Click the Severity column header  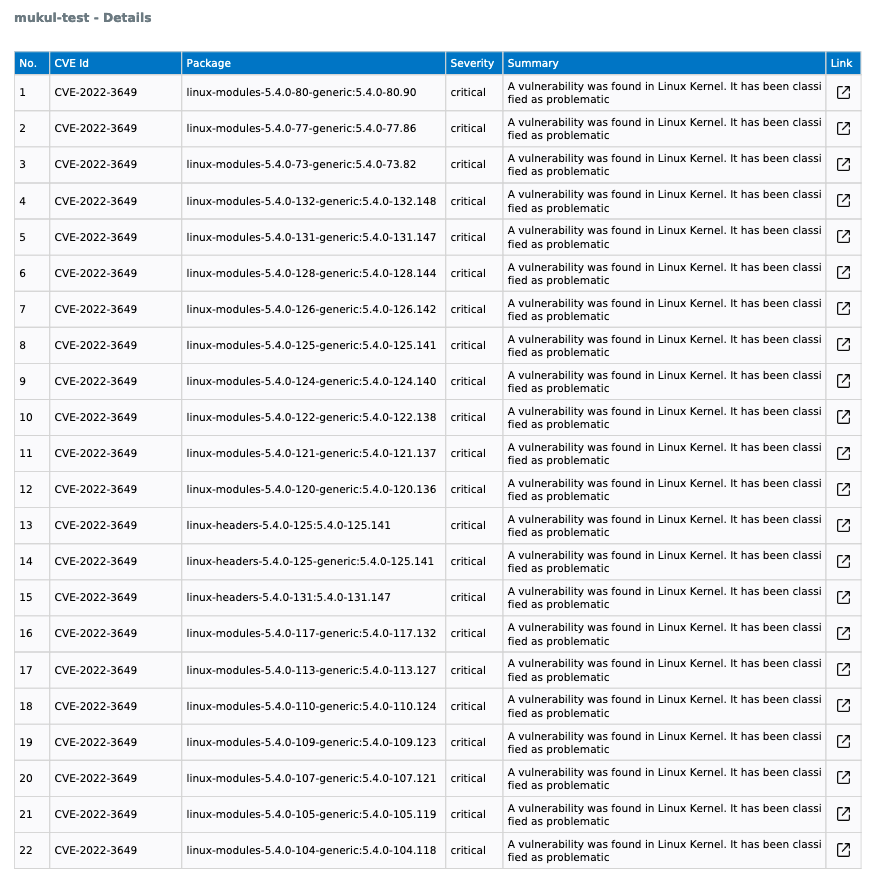[474, 63]
